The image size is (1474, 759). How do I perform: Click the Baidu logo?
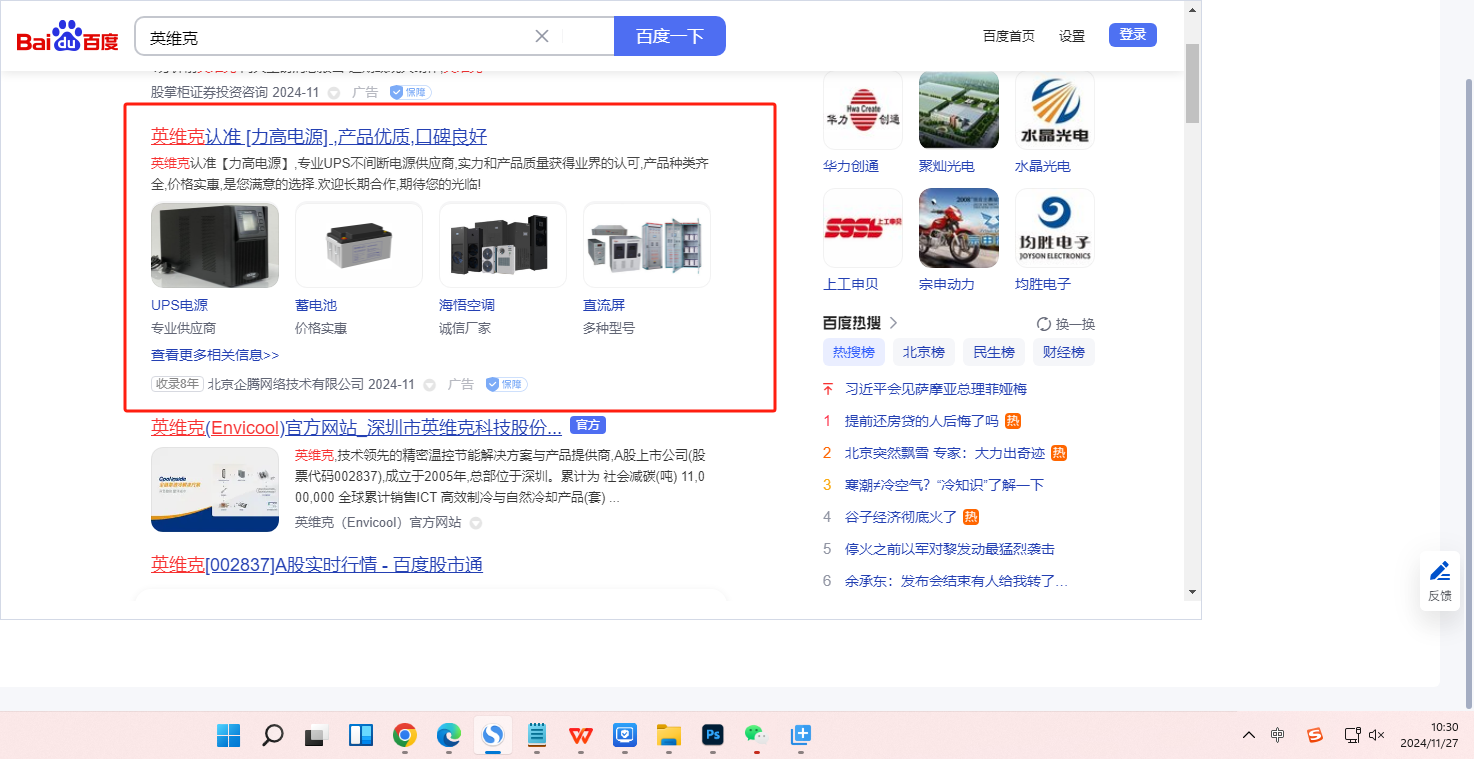pos(67,37)
